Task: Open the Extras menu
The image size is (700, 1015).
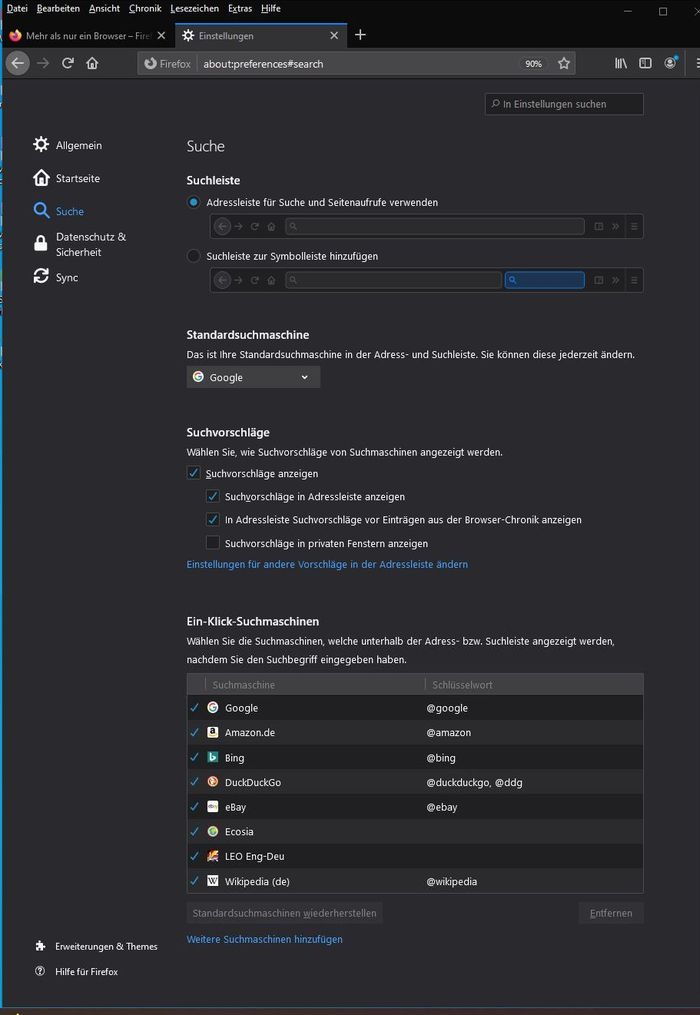Action: [x=240, y=8]
